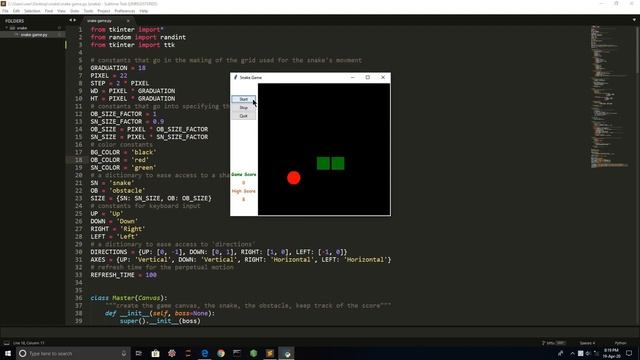This screenshot has width=640, height=360.
Task: Open the View menu
Action: [x=61, y=11]
